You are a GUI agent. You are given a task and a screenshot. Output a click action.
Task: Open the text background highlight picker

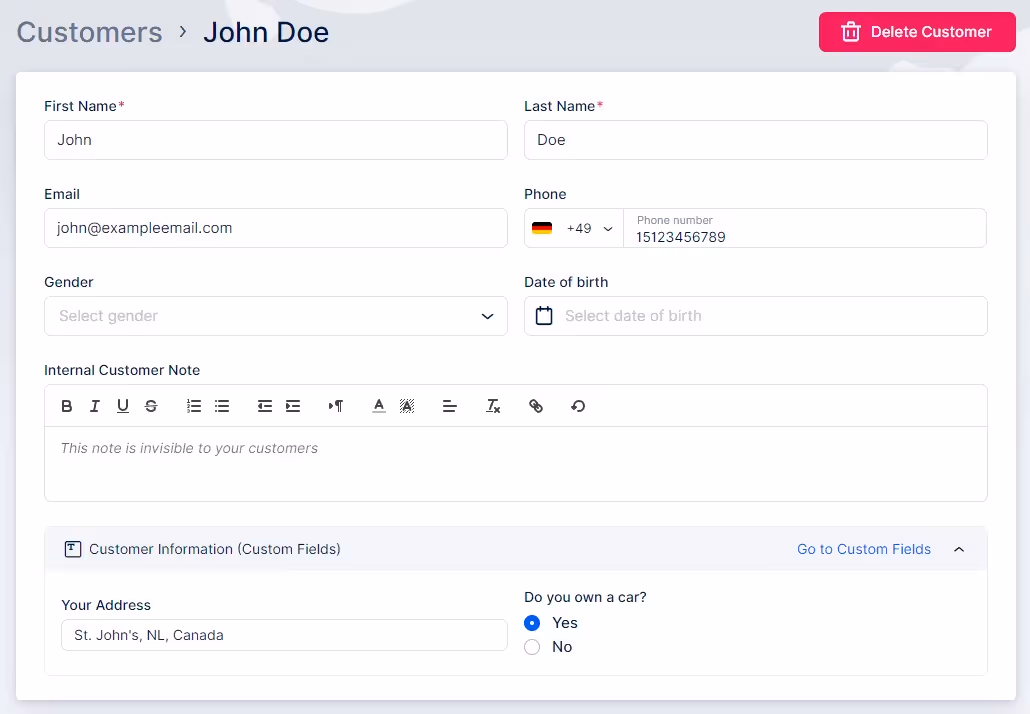tap(407, 406)
